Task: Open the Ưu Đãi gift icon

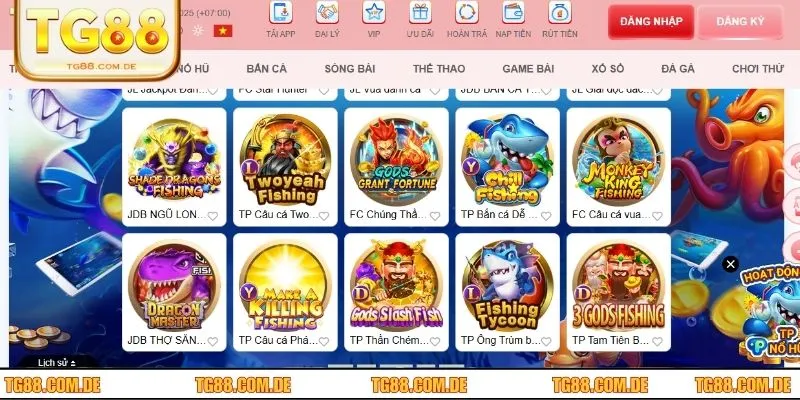Action: coord(420,12)
